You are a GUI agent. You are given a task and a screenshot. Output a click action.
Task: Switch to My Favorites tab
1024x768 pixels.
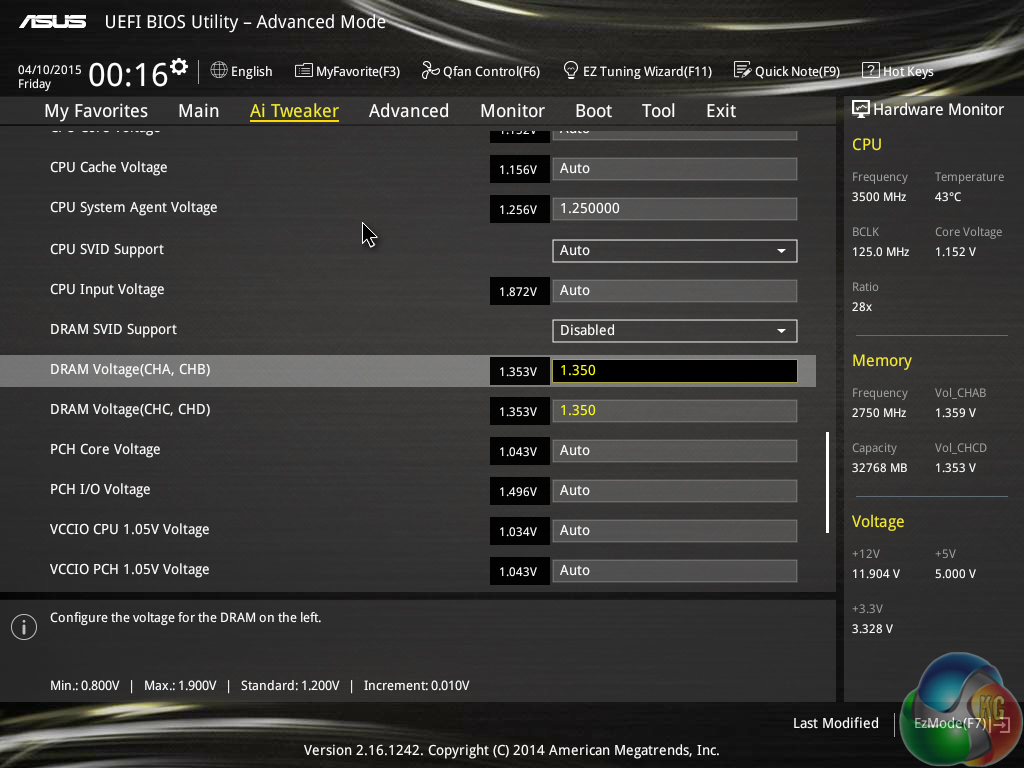point(96,110)
